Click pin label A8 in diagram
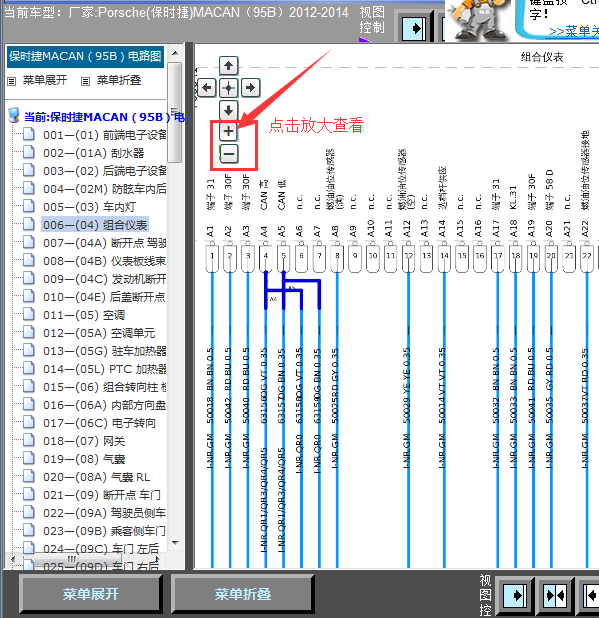This screenshot has height=618, width=599. (335, 231)
